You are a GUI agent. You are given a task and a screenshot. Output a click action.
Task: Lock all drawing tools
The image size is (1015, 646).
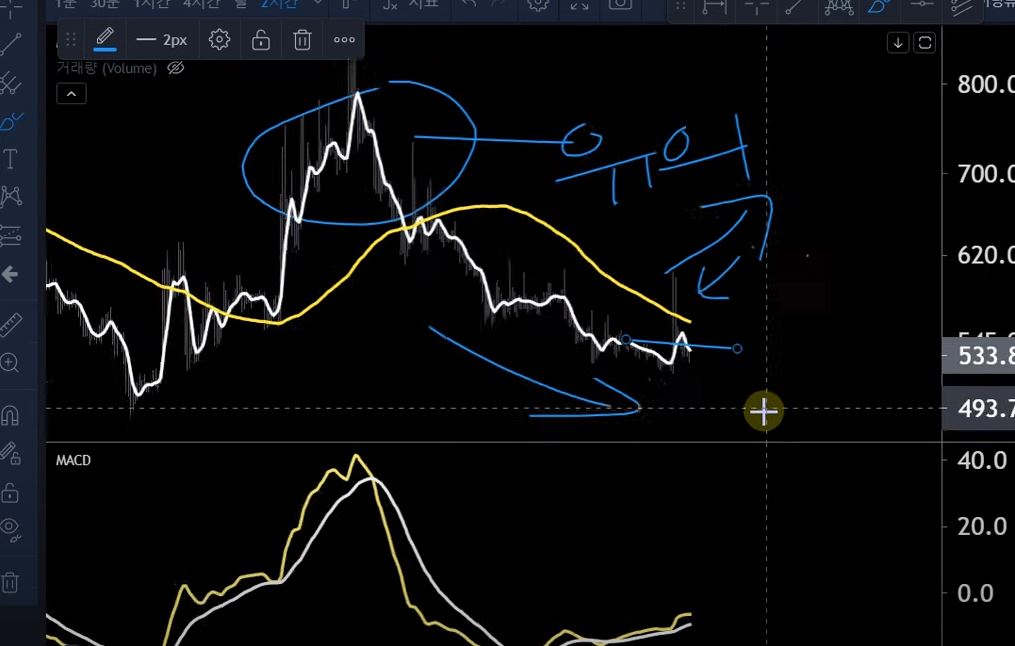10,493
